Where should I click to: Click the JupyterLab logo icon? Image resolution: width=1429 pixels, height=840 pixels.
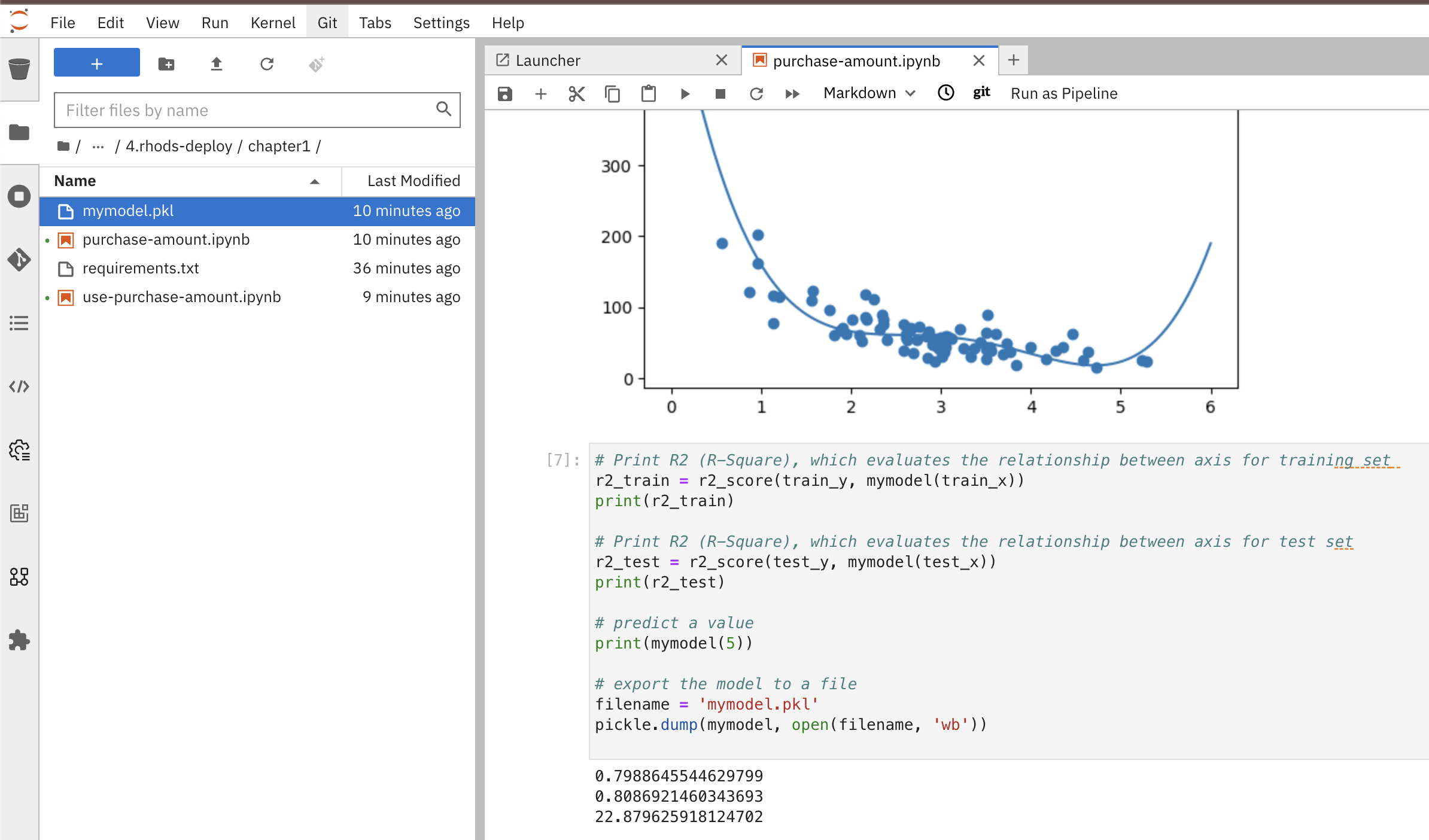(19, 22)
